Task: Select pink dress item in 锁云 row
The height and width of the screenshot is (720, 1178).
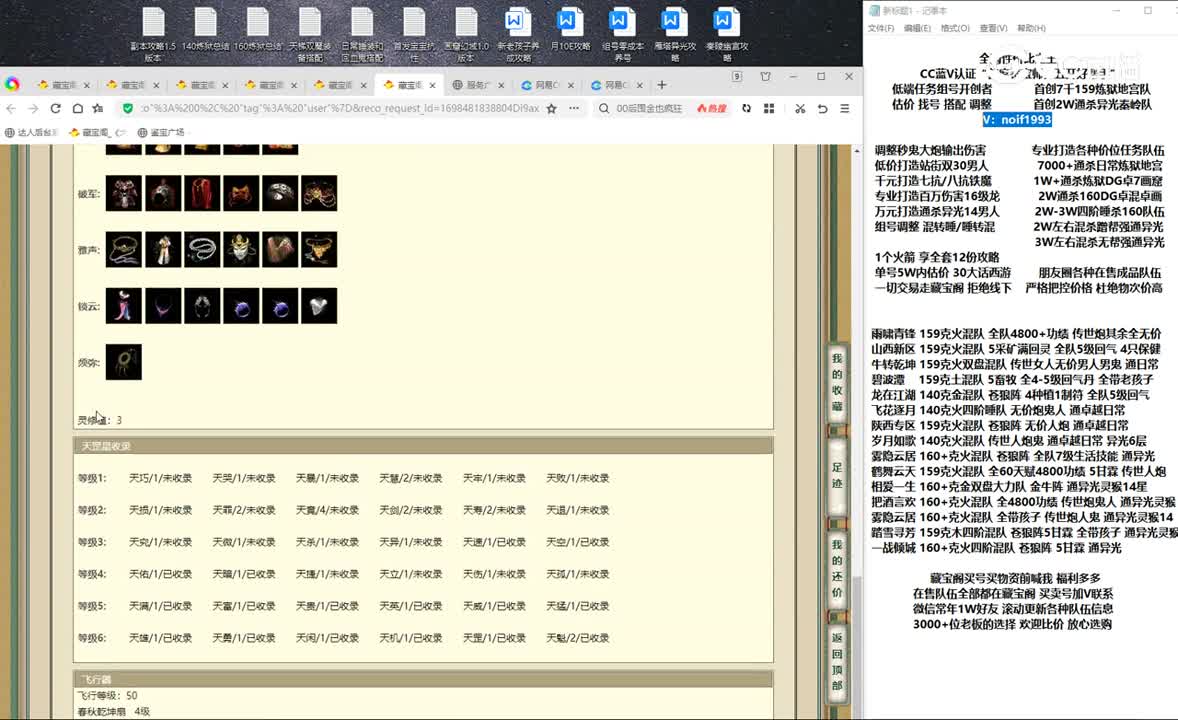Action: [124, 306]
